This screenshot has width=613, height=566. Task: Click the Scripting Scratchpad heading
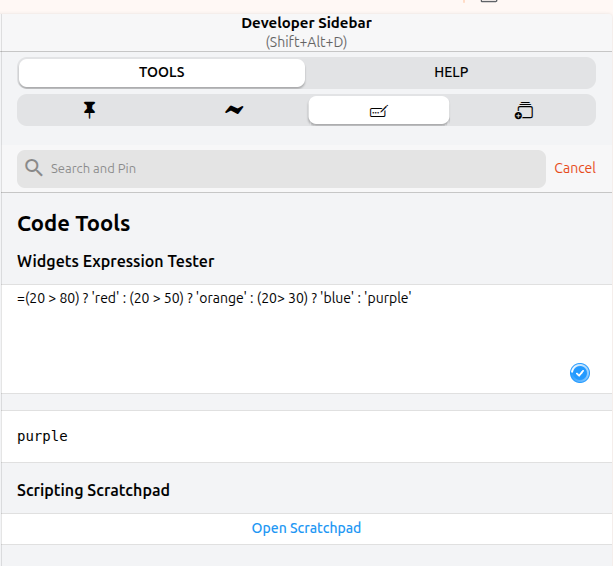tap(93, 491)
